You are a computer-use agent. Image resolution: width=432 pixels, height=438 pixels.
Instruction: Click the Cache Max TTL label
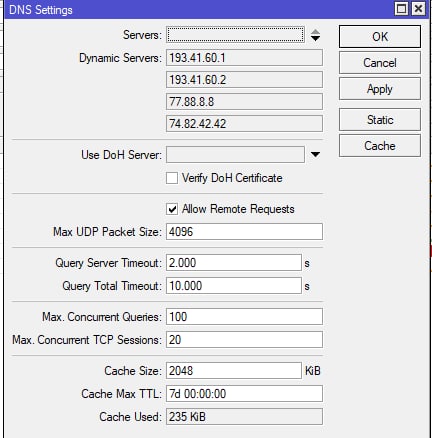[121, 394]
